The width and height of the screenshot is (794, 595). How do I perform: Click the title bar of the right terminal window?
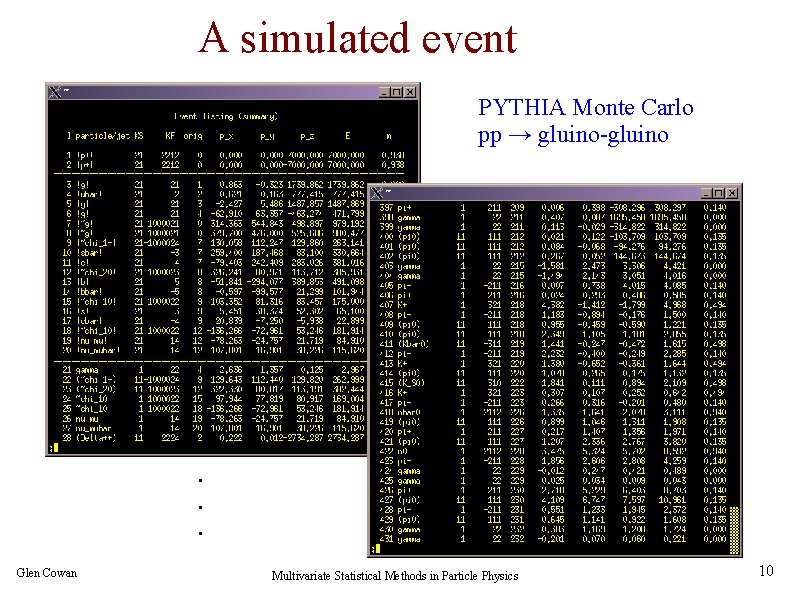pos(555,193)
